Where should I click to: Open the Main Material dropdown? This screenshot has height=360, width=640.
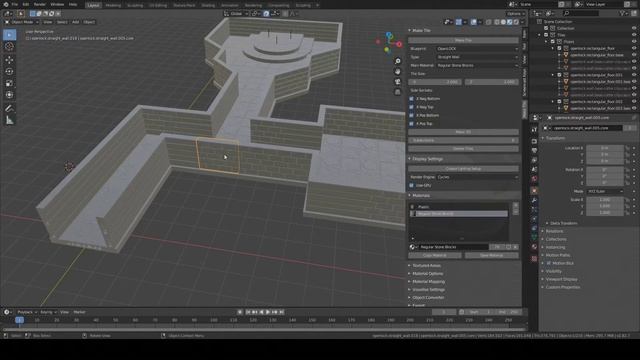point(477,65)
